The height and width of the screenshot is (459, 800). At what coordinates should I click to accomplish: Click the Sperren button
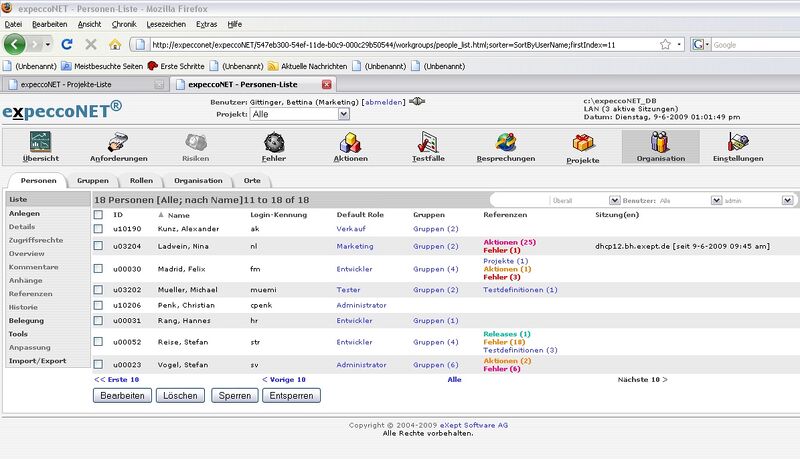[235, 396]
